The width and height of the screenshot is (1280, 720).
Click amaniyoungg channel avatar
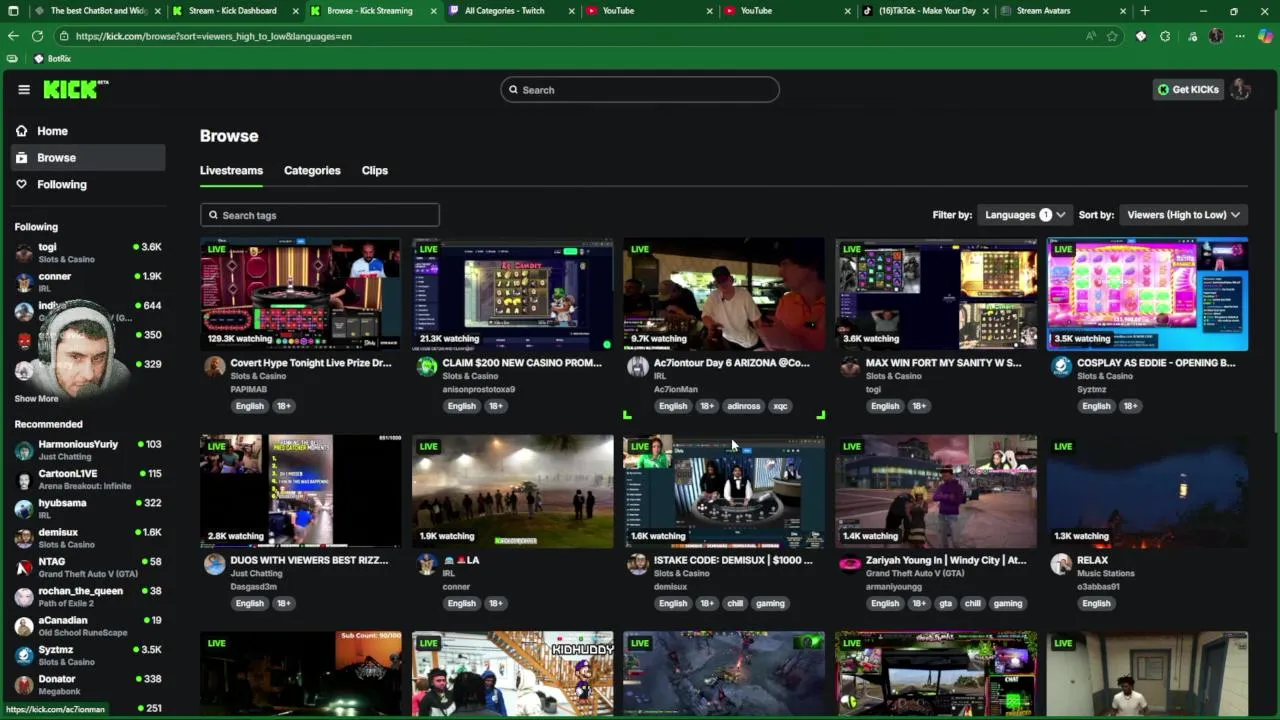(850, 564)
